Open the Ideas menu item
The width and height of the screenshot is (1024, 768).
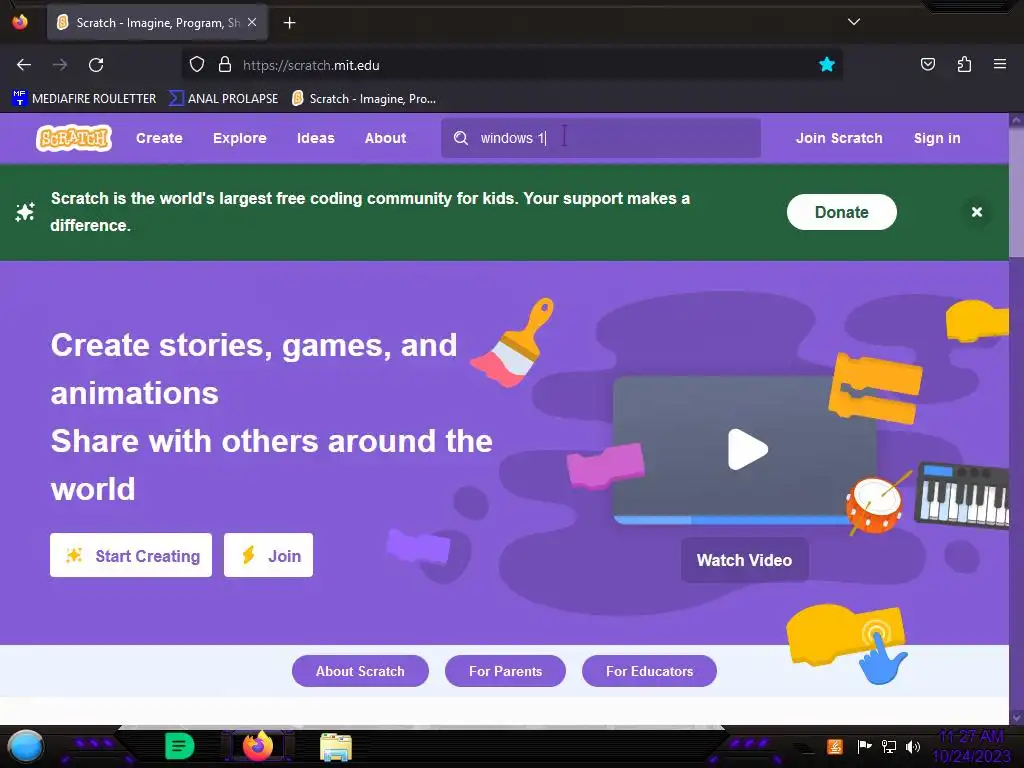tap(315, 138)
